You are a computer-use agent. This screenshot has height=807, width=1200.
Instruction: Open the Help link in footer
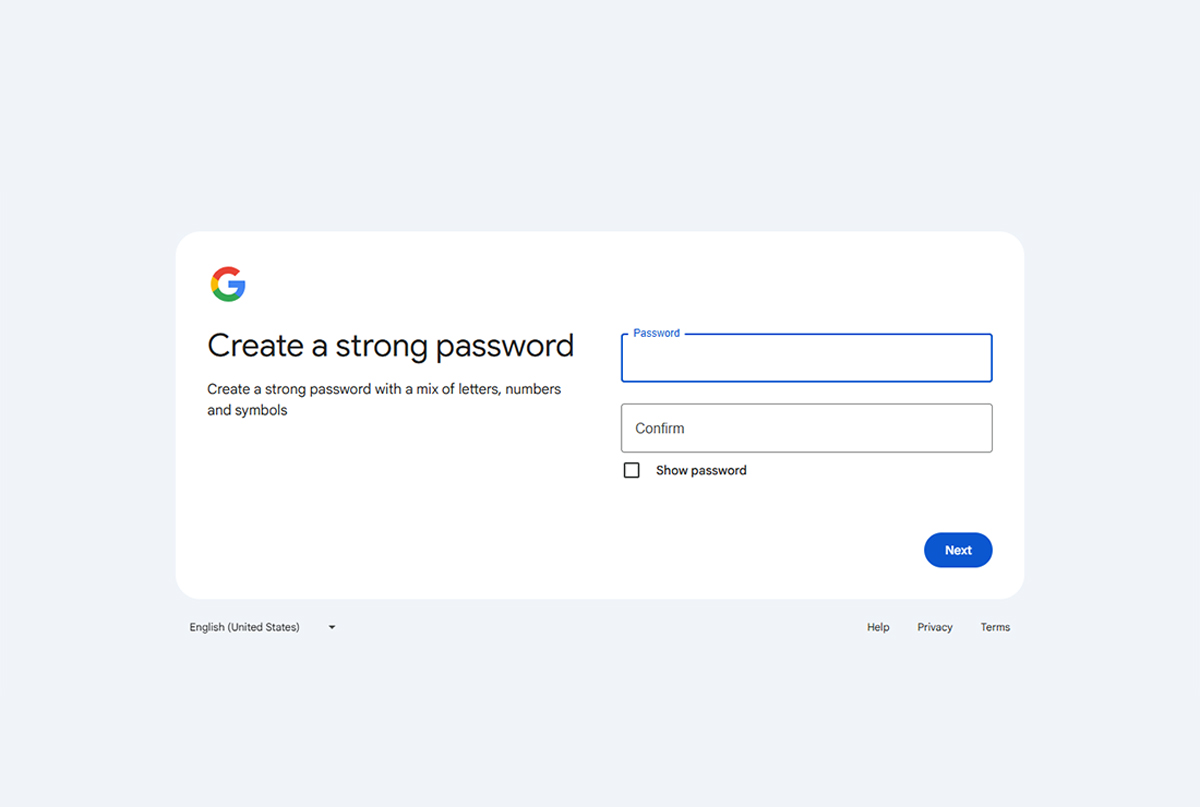click(x=878, y=627)
